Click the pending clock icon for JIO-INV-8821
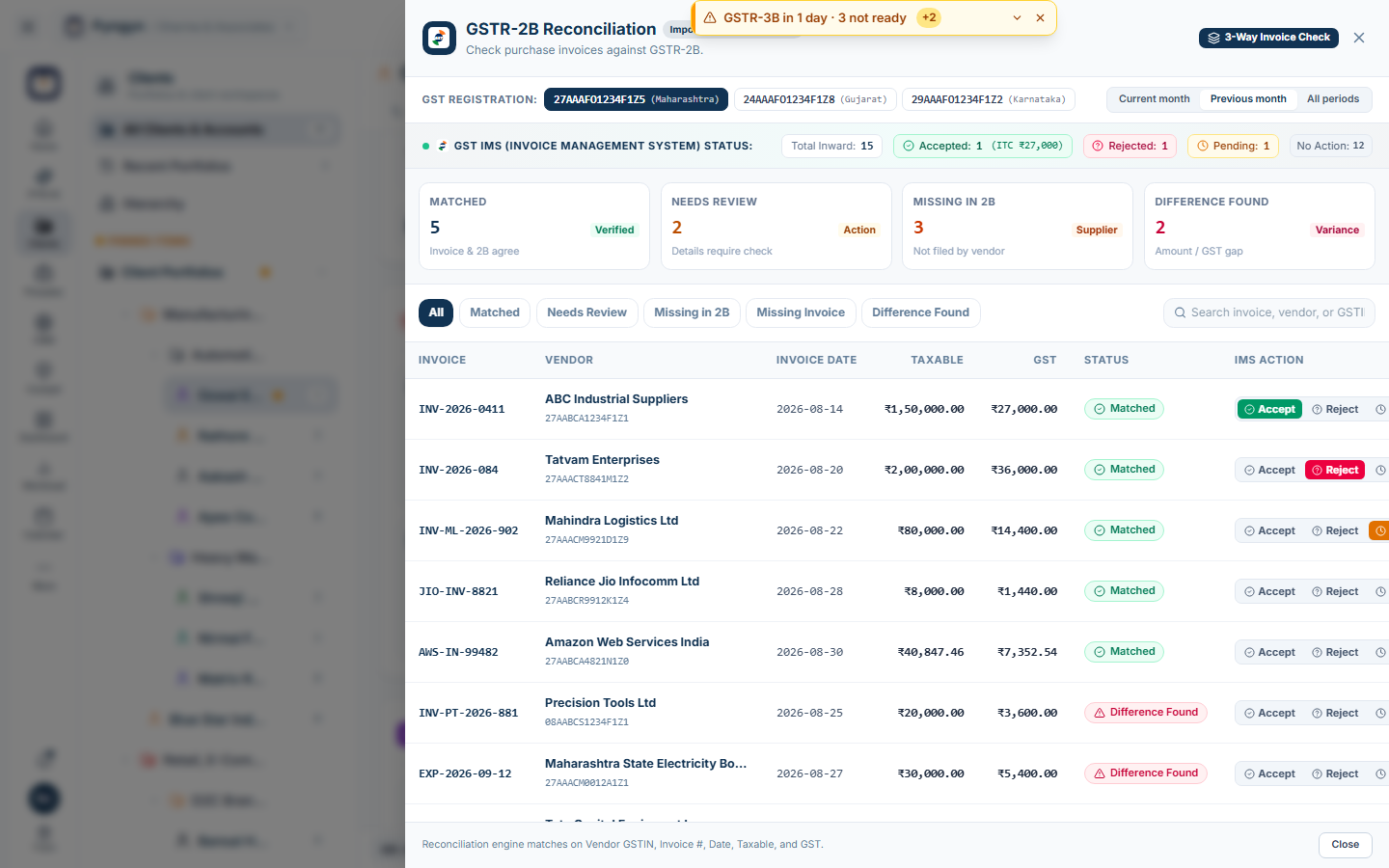The width and height of the screenshot is (1389, 868). (x=1379, y=591)
